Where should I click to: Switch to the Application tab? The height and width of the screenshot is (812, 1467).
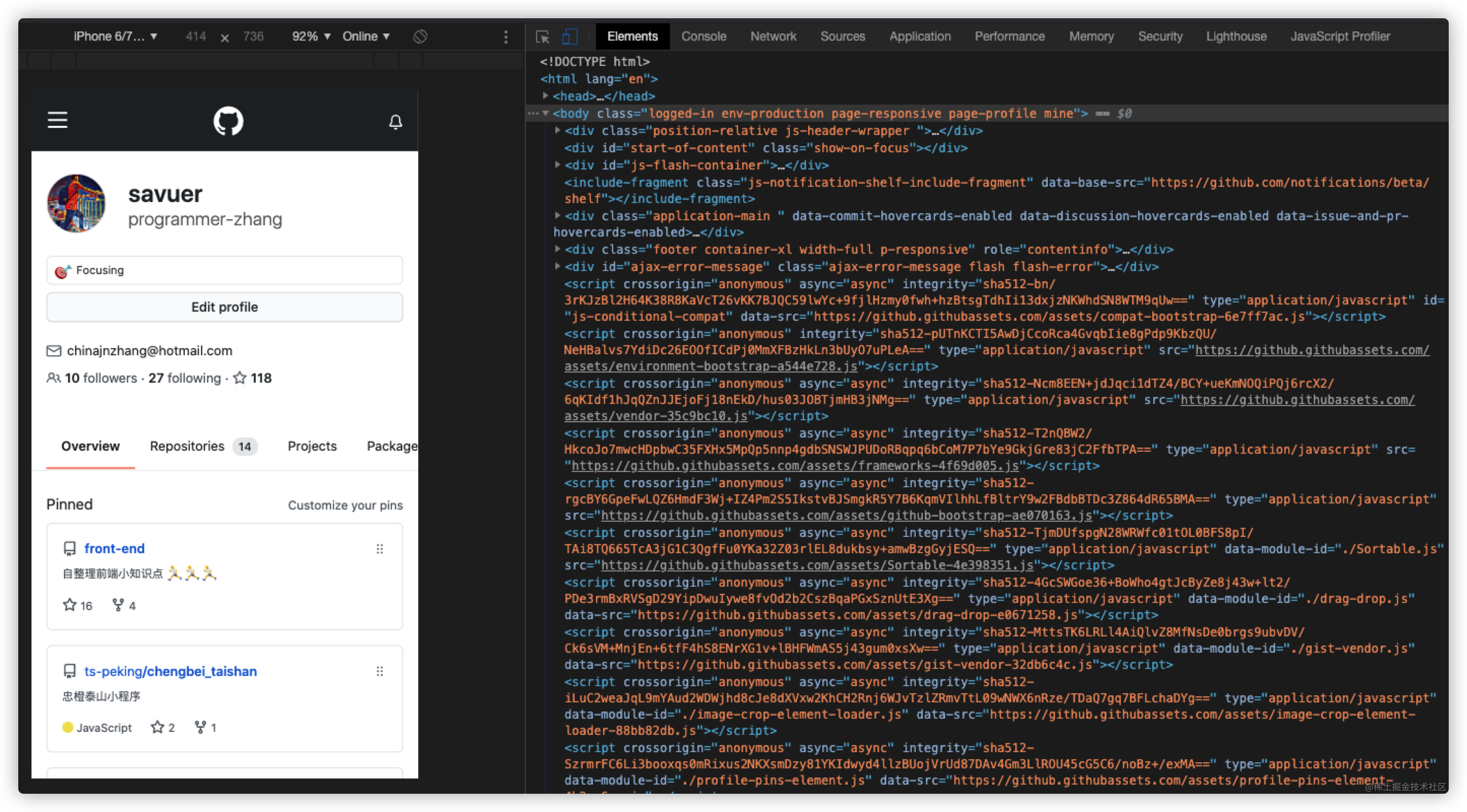pos(920,37)
